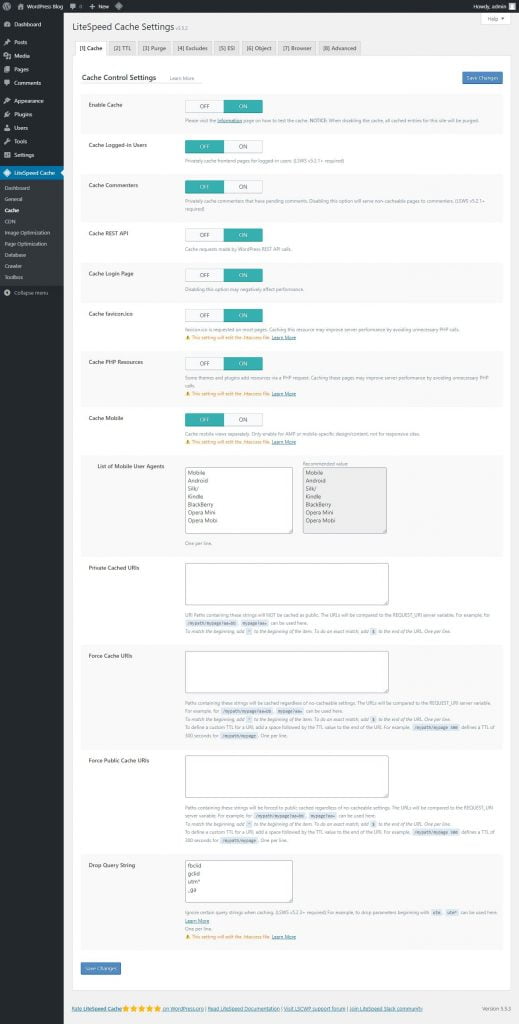Open the [8] Advanced tab
This screenshot has height=1024, width=519.
click(339, 48)
